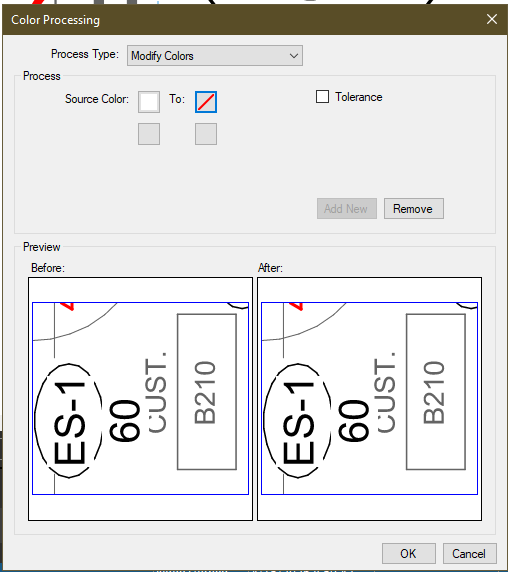Click the After preview image

coord(369,399)
